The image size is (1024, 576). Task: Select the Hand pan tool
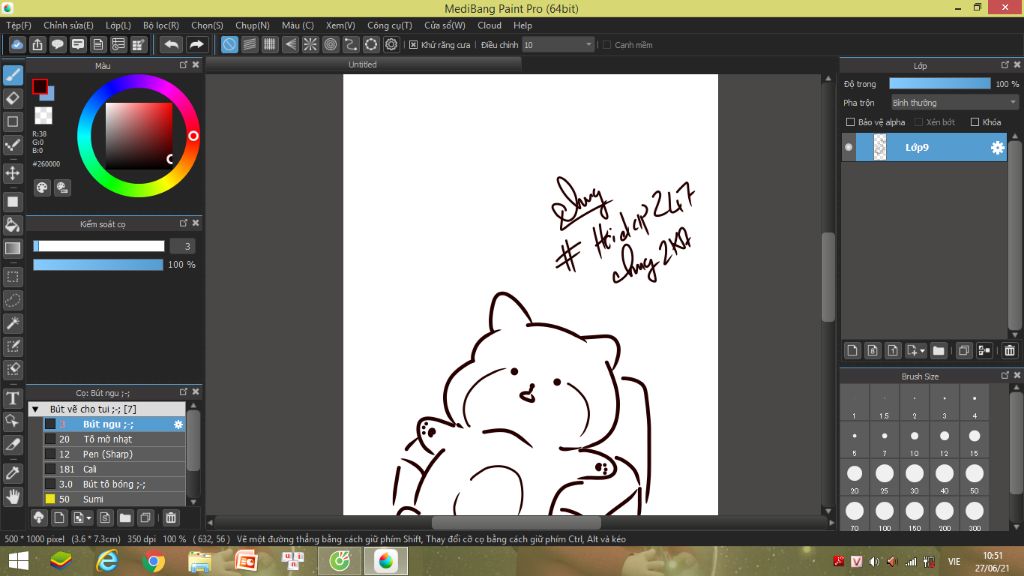[x=12, y=497]
